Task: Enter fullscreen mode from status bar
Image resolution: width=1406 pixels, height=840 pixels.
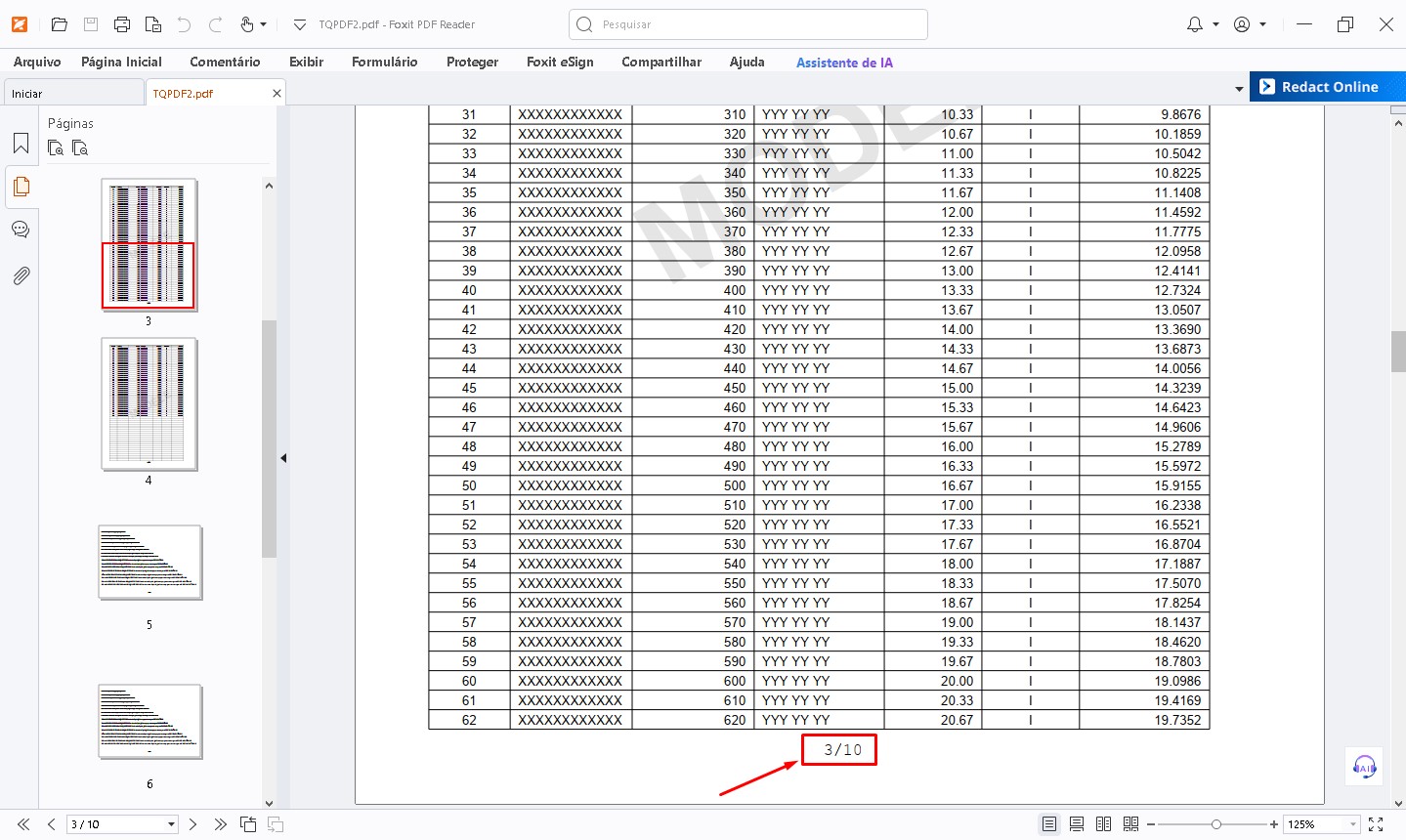Action: [1376, 824]
